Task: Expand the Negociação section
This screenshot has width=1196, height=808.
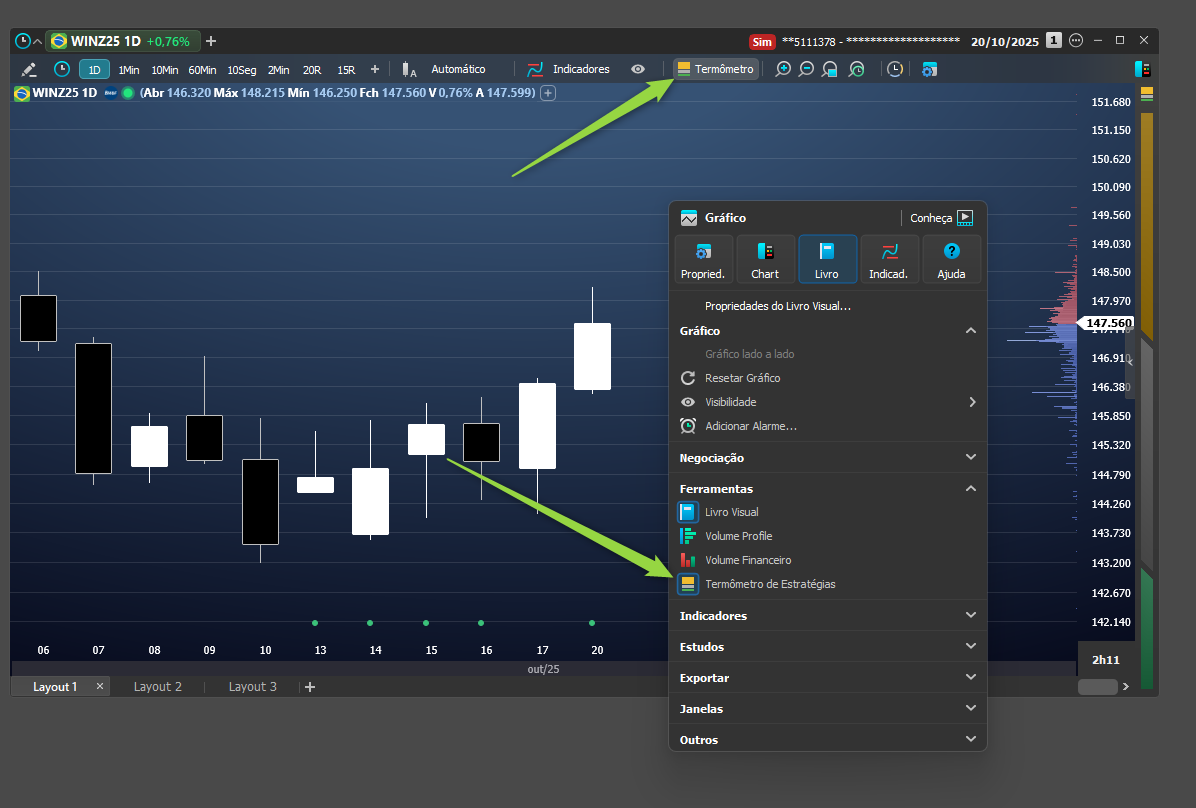Action: (x=828, y=458)
